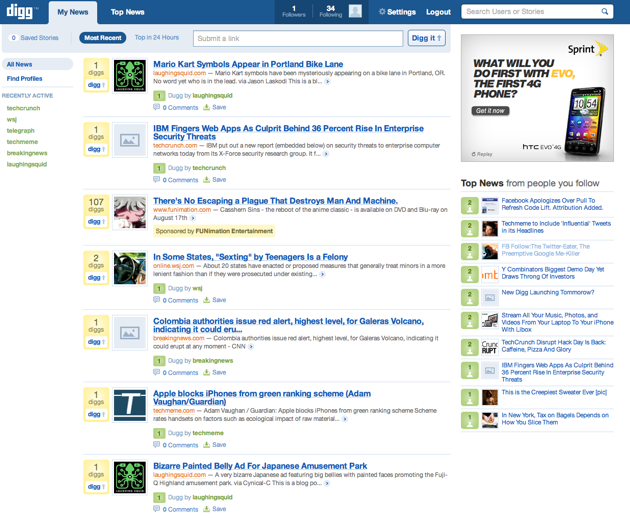Open laughingsquid thumbnail for Mario Kart story
Viewport: 630px width, 518px height.
(x=130, y=76)
